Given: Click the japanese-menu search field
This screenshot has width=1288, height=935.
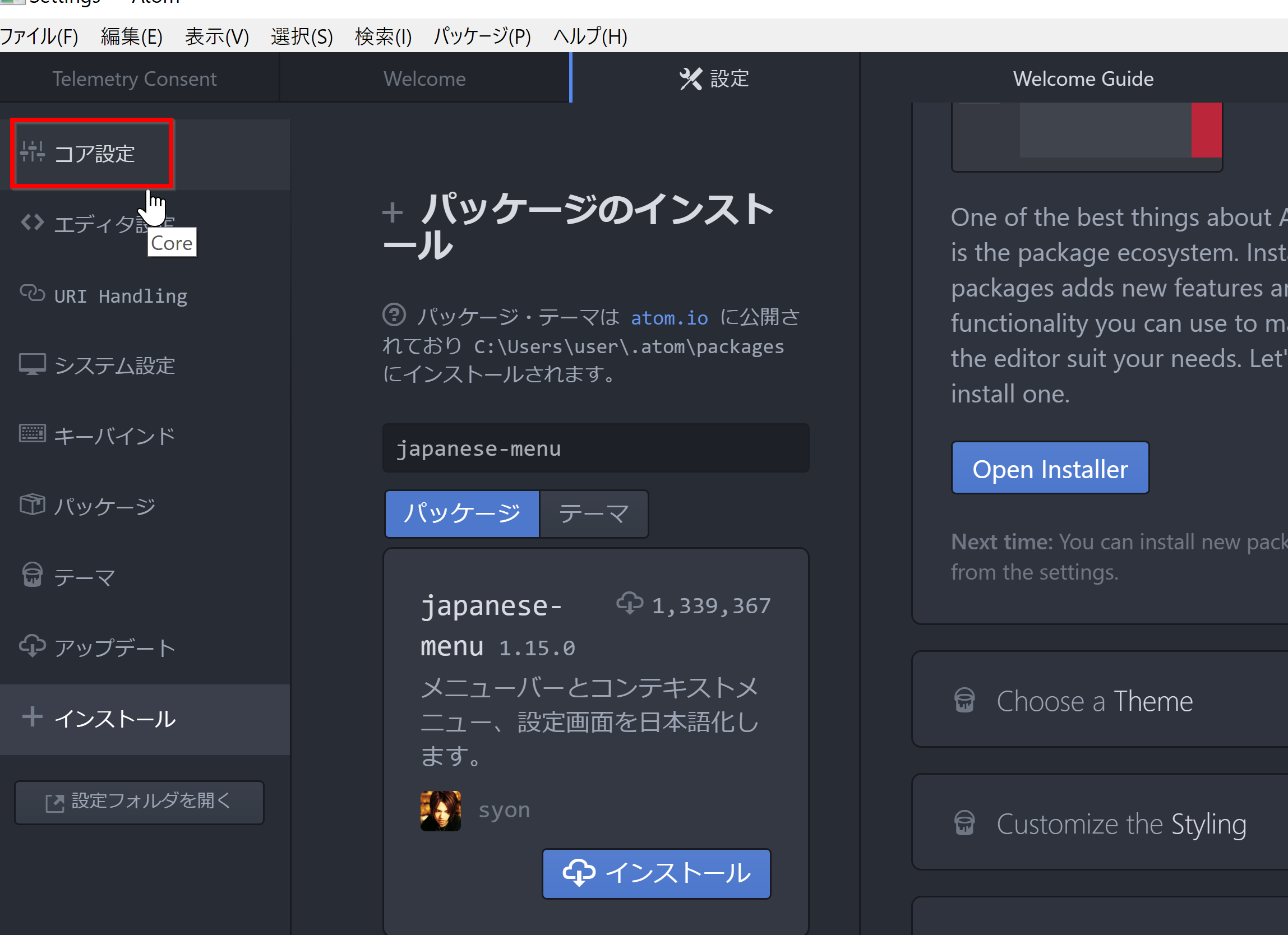Looking at the screenshot, I should 595,448.
